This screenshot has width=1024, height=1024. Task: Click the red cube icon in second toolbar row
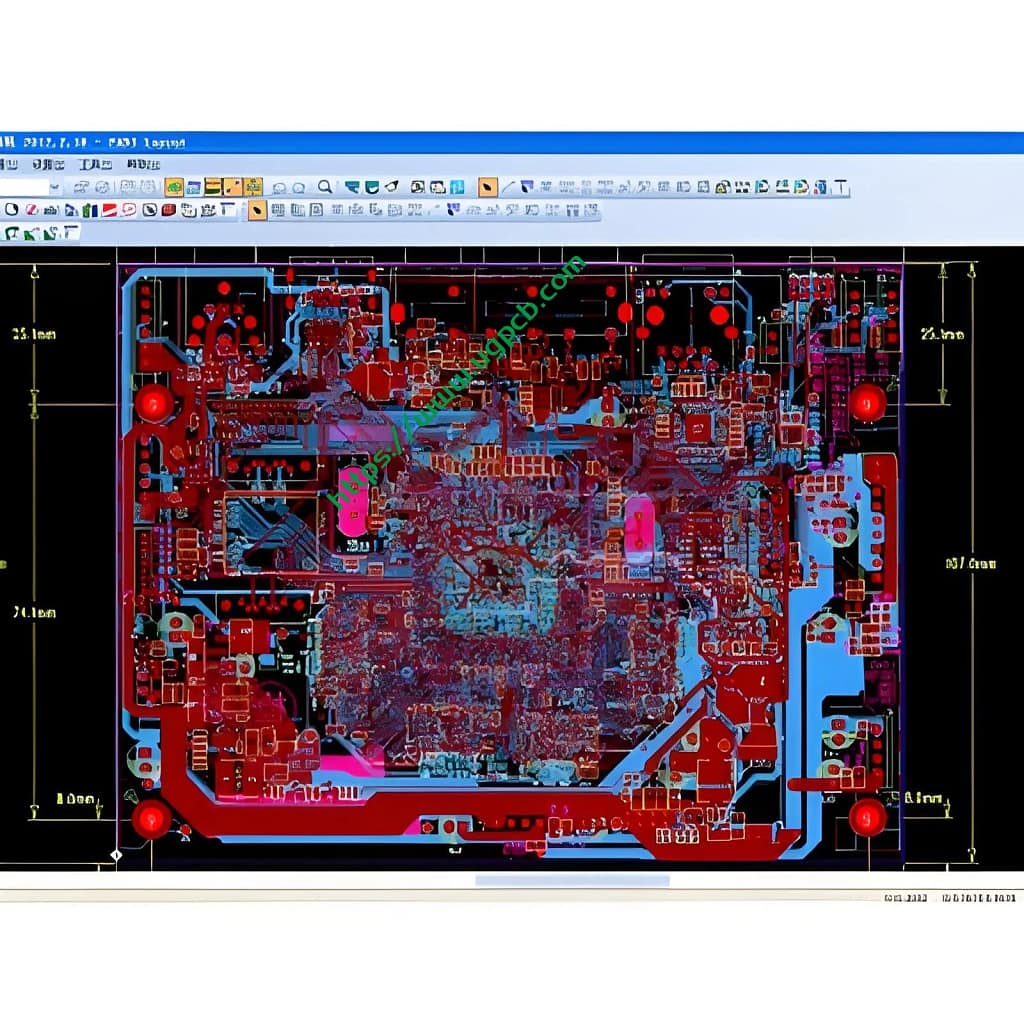pyautogui.click(x=168, y=210)
